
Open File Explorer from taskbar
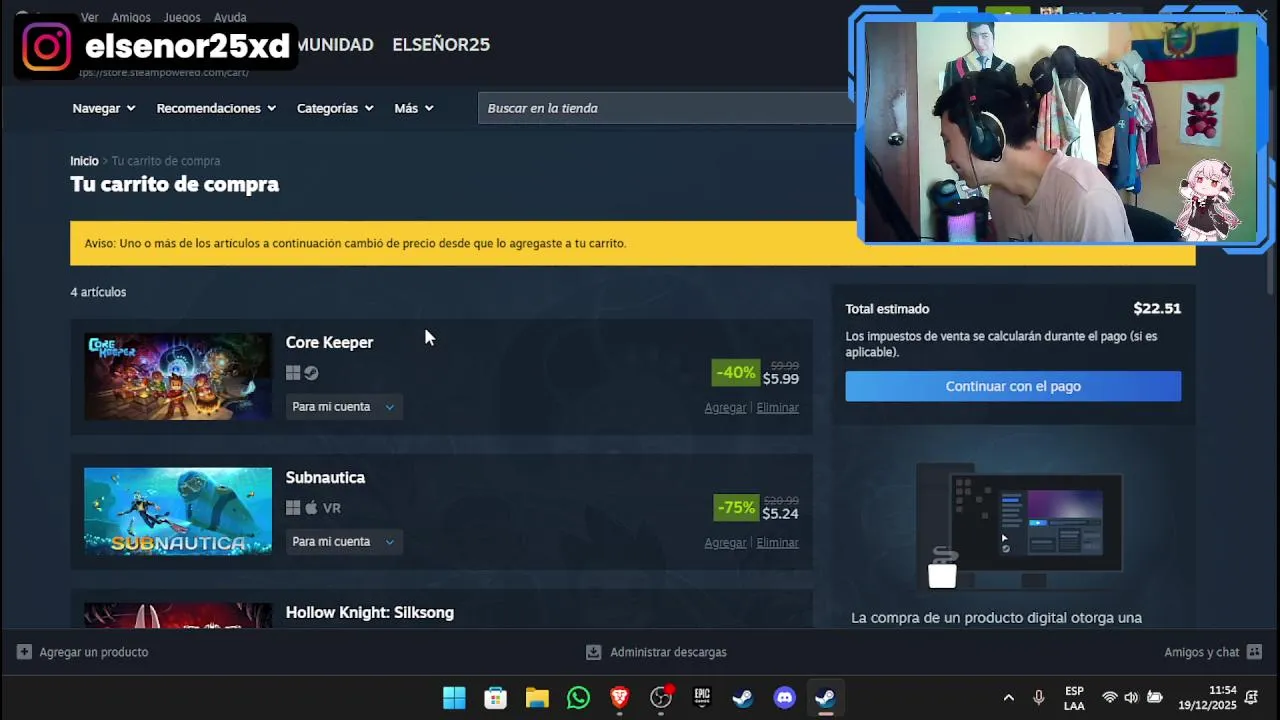tap(537, 698)
